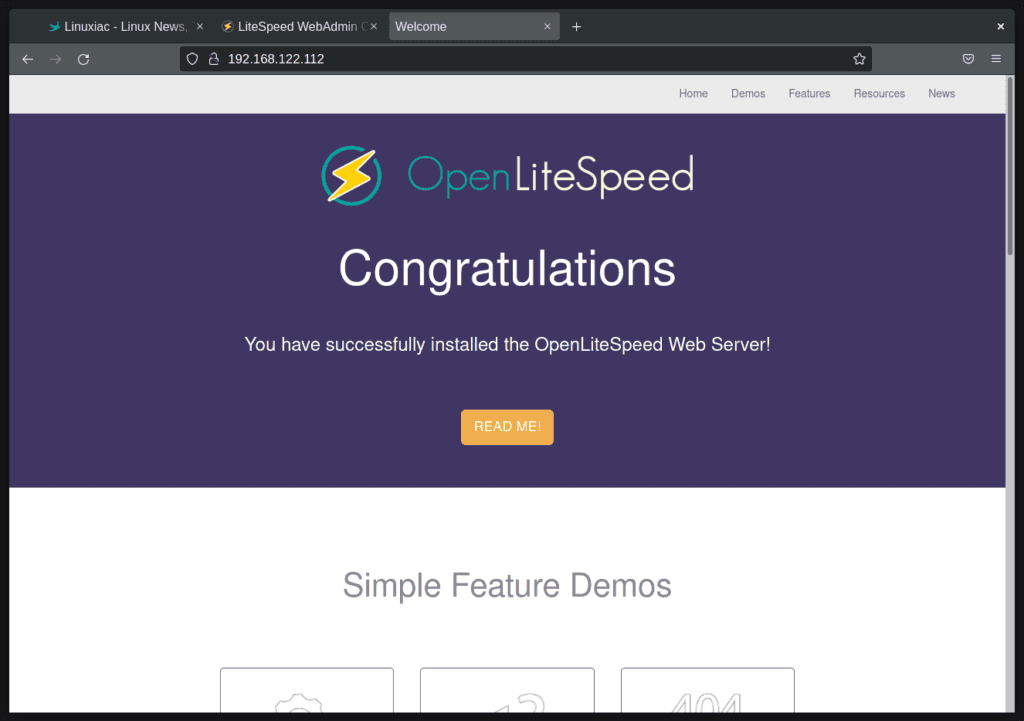Screen dimensions: 1024x721
Task: Click the READ ME! button
Action: 507,427
